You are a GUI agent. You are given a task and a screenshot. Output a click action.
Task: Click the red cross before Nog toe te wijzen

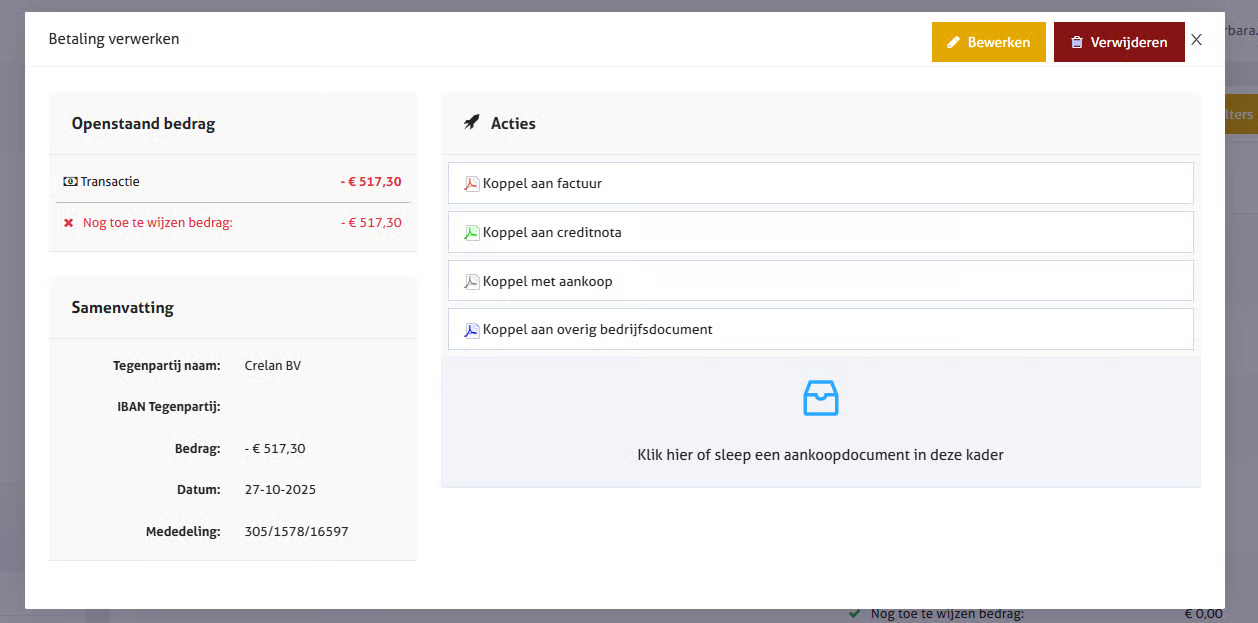(69, 223)
